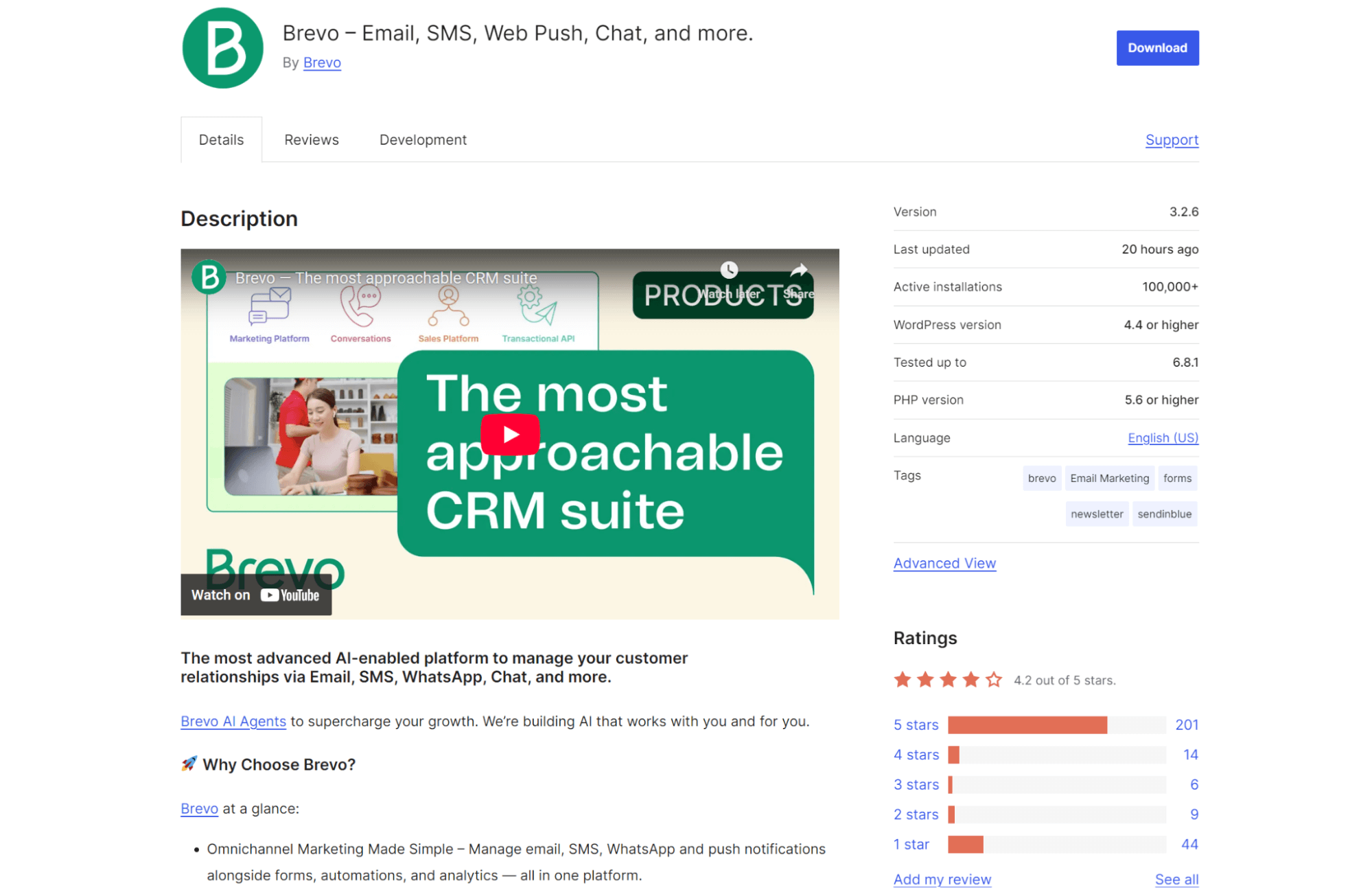Image resolution: width=1372 pixels, height=890 pixels.
Task: Click the rocket emoji before Why Choose Brevo
Action: pyautogui.click(x=189, y=764)
